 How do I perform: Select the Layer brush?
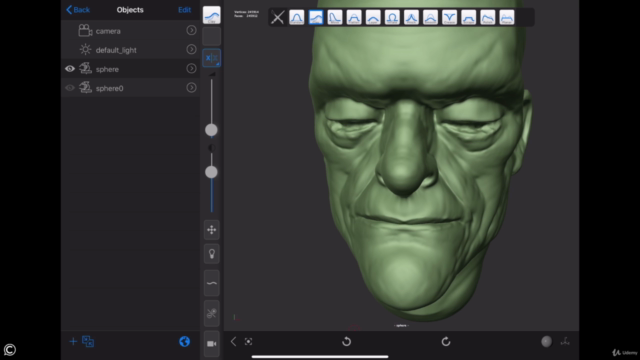[373, 18]
